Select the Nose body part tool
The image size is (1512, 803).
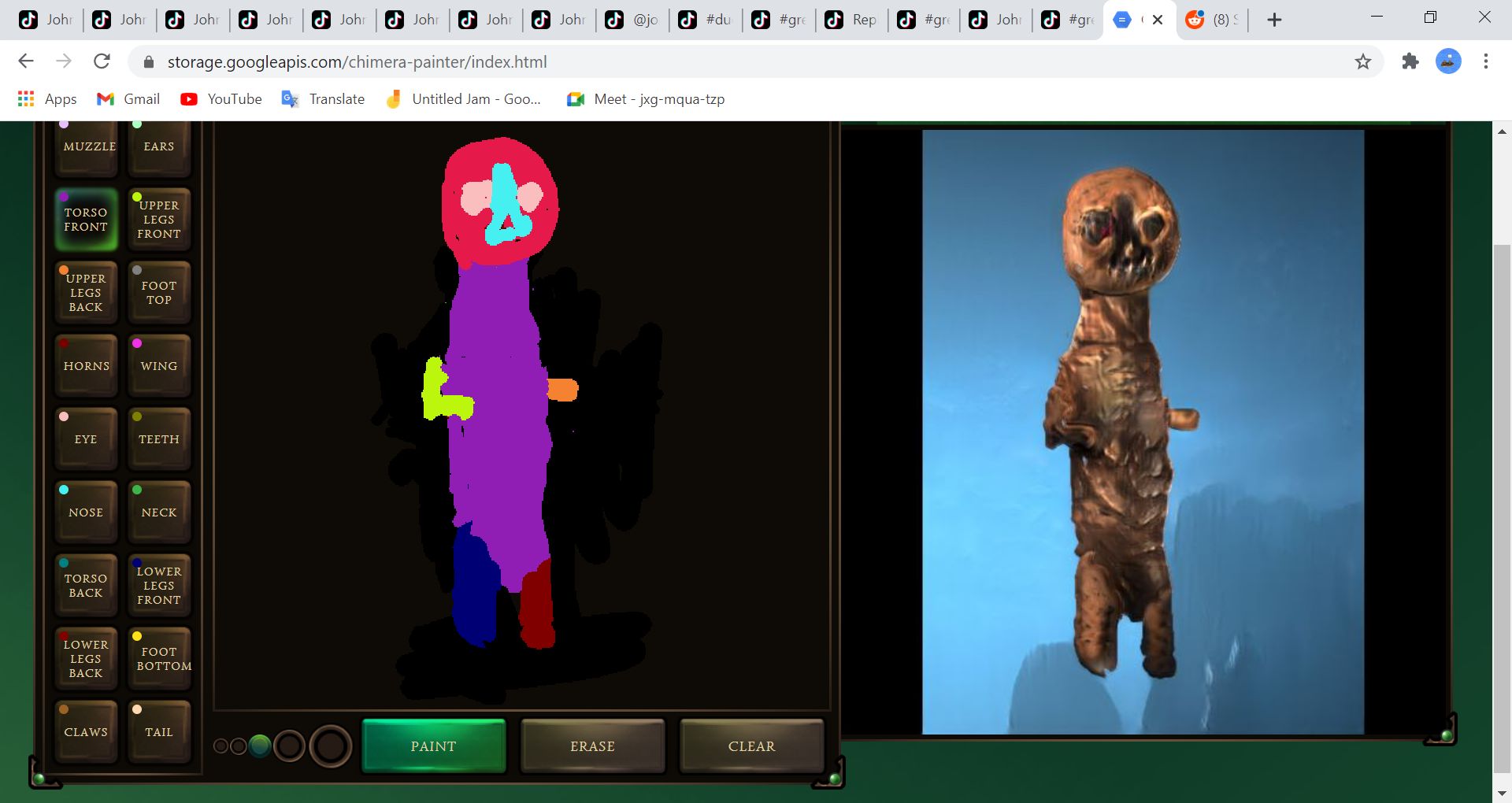(x=85, y=512)
